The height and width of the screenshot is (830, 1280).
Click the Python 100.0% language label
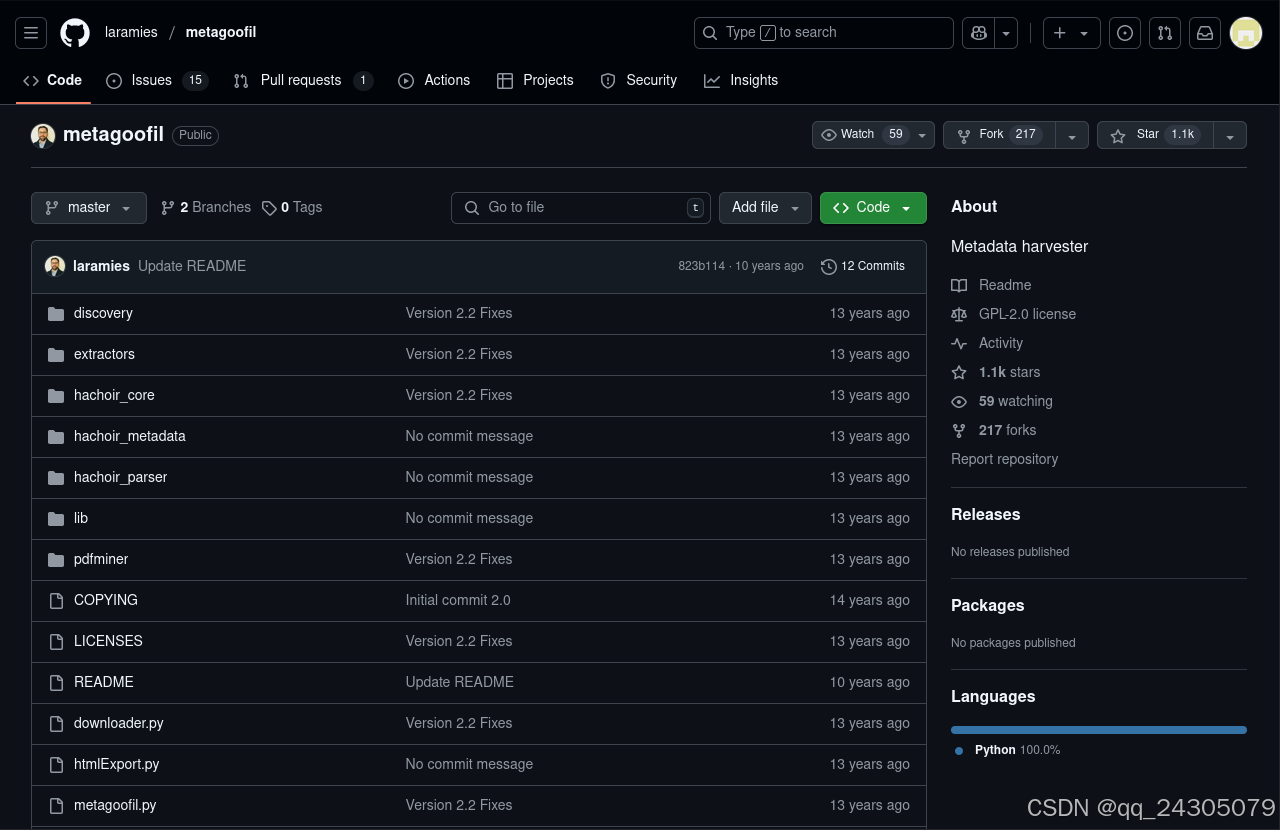(x=1008, y=750)
